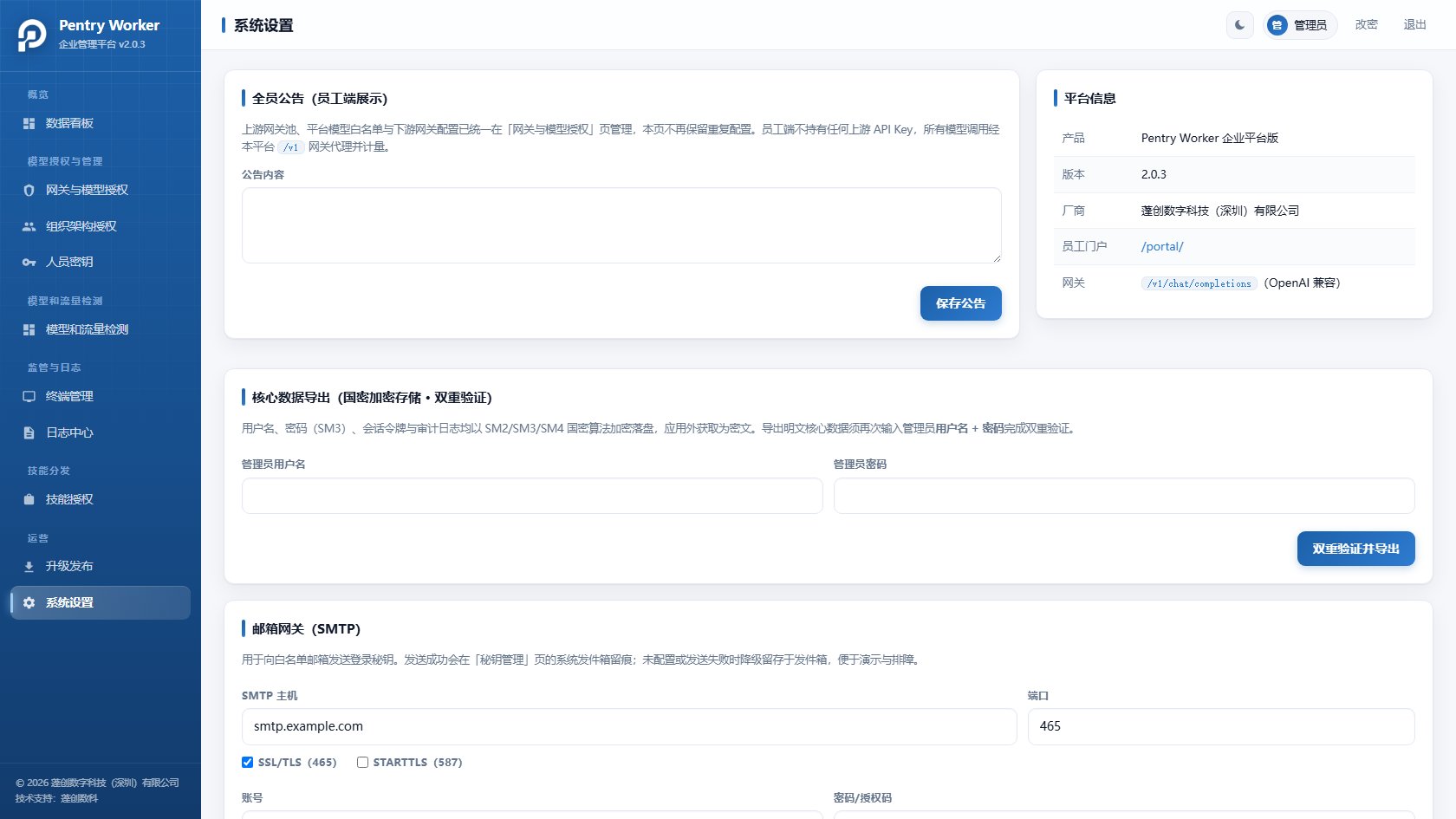Click the 双重验证并导出 button
Image resolution: width=1456 pixels, height=819 pixels.
[1355, 549]
